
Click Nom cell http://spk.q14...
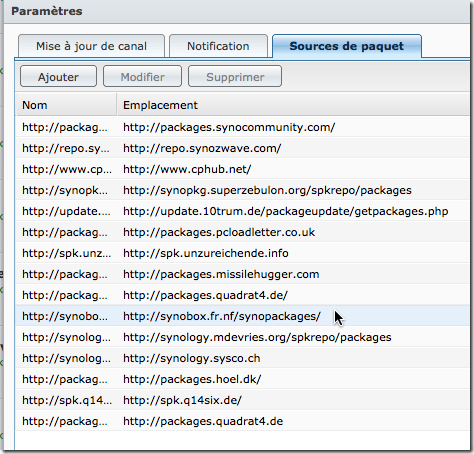point(67,400)
